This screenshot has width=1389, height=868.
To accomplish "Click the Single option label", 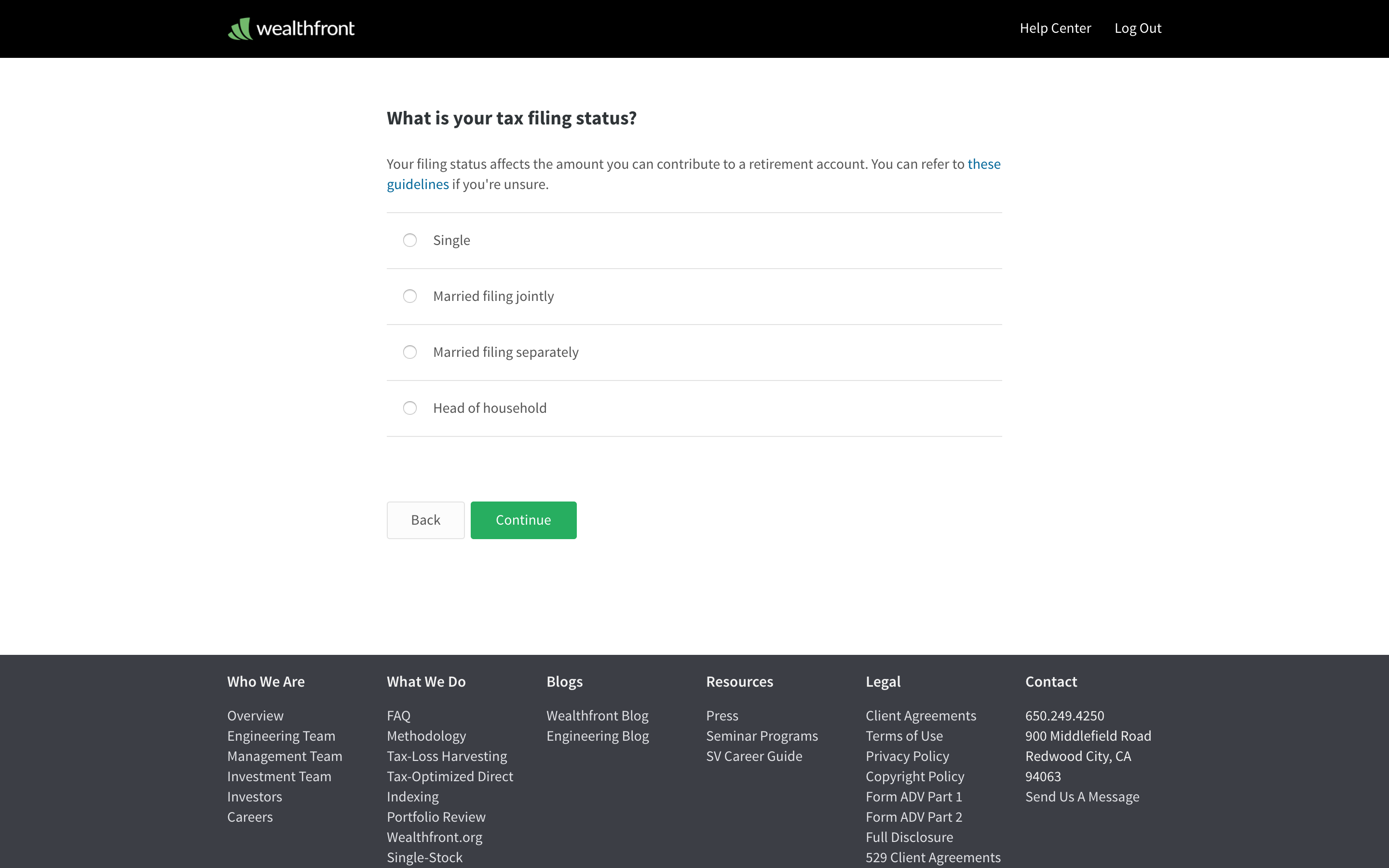I will (x=451, y=241).
